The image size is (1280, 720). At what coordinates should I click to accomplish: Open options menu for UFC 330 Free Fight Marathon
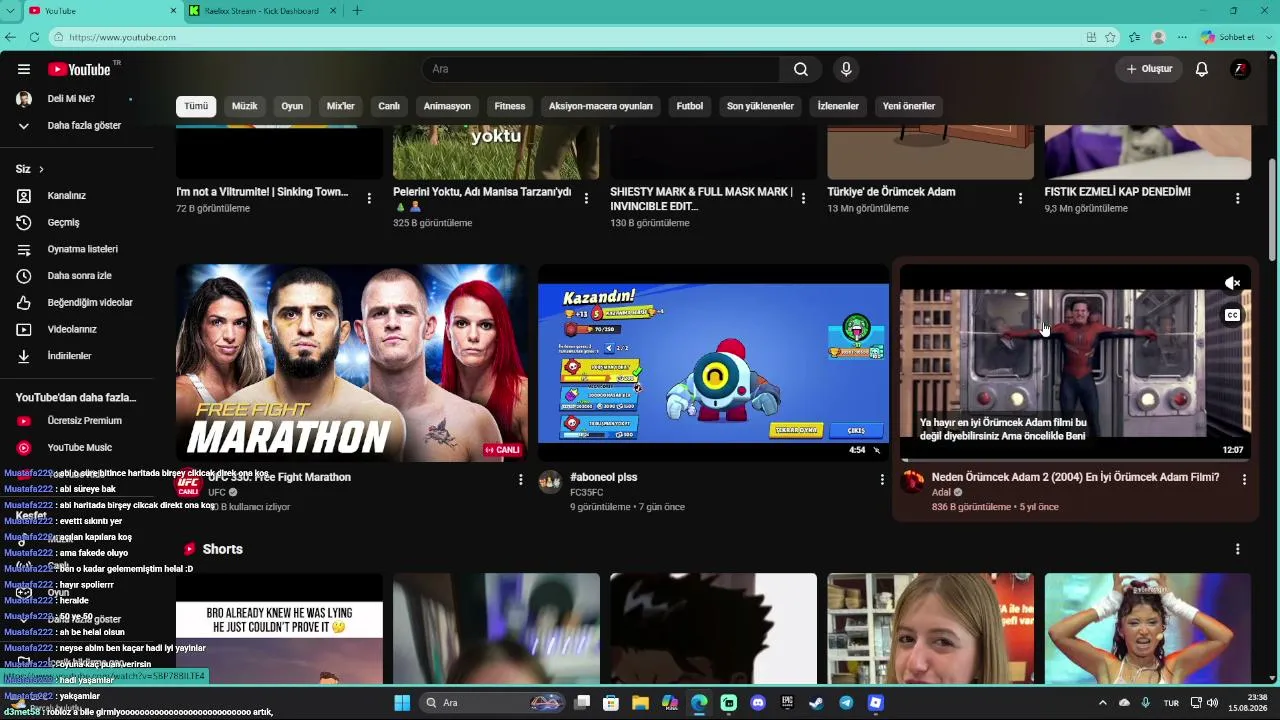(520, 480)
